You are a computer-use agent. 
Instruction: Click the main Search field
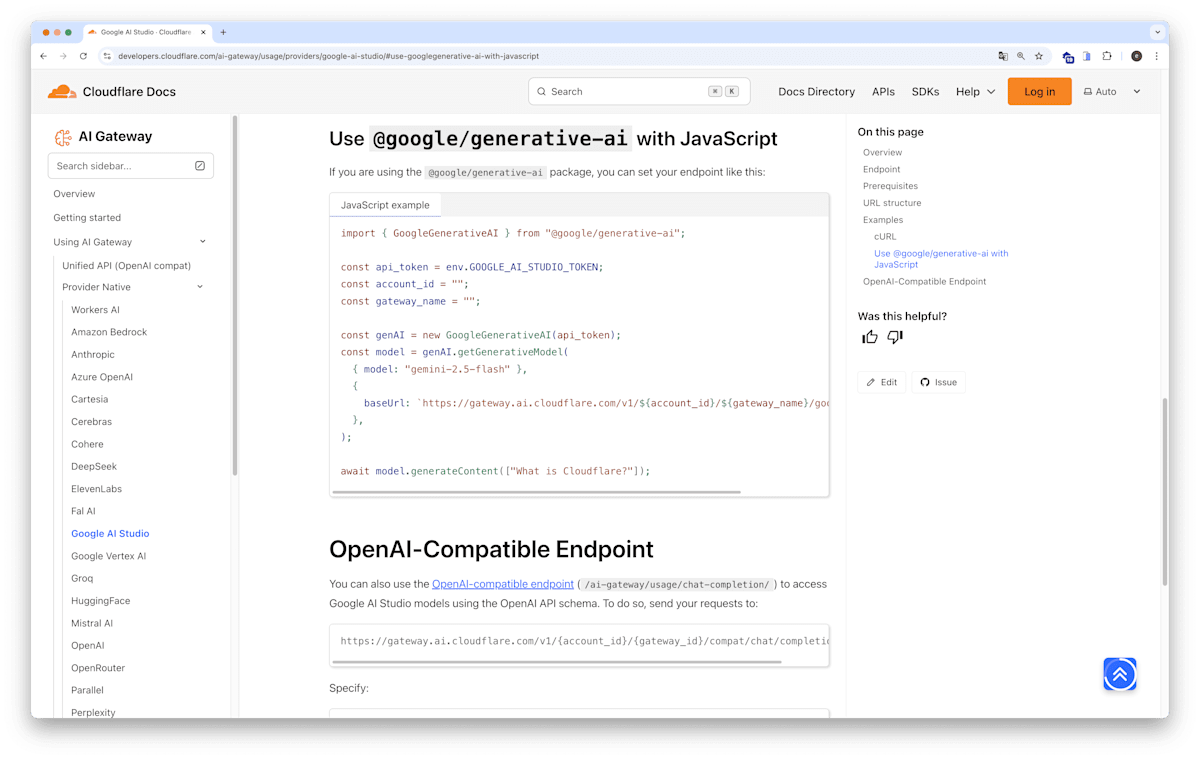639,91
